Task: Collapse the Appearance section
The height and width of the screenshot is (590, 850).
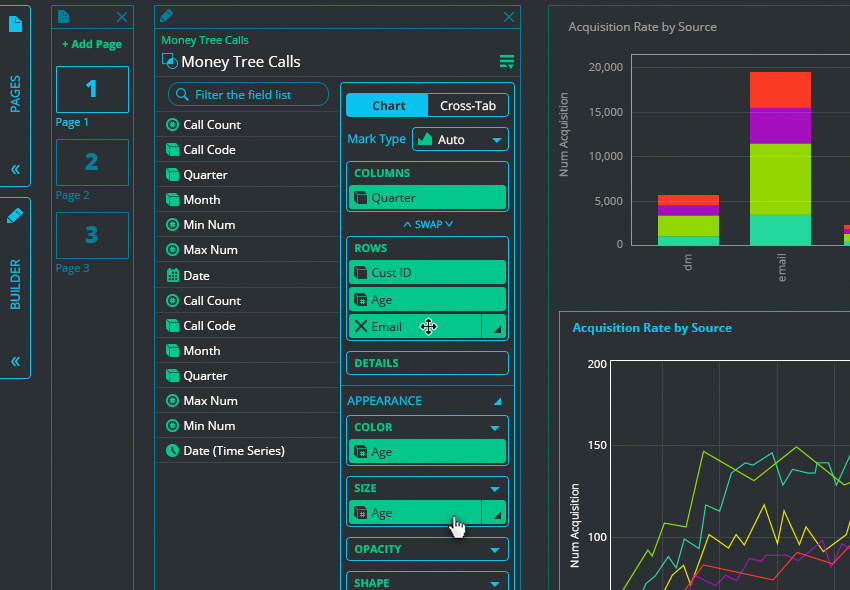Action: pyautogui.click(x=498, y=401)
